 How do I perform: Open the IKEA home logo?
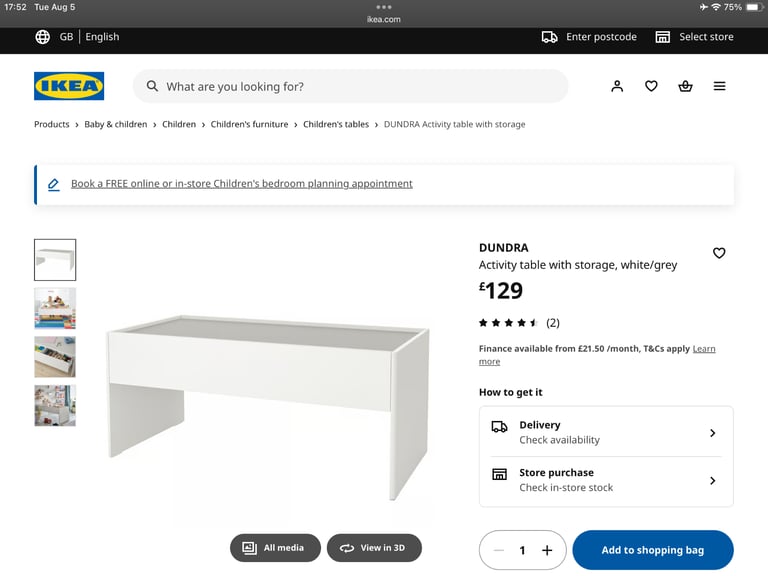[69, 86]
